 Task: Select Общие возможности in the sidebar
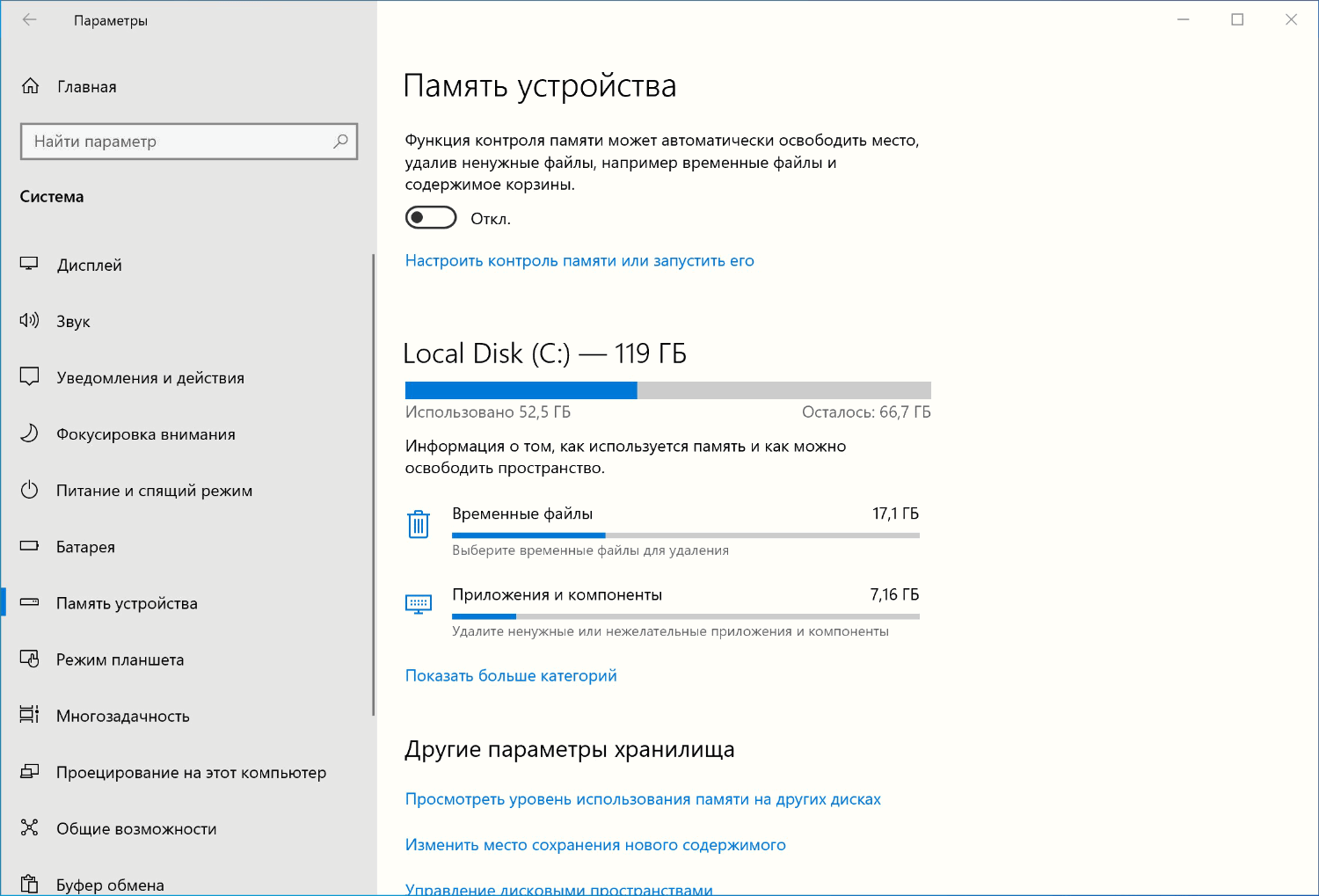click(x=136, y=827)
